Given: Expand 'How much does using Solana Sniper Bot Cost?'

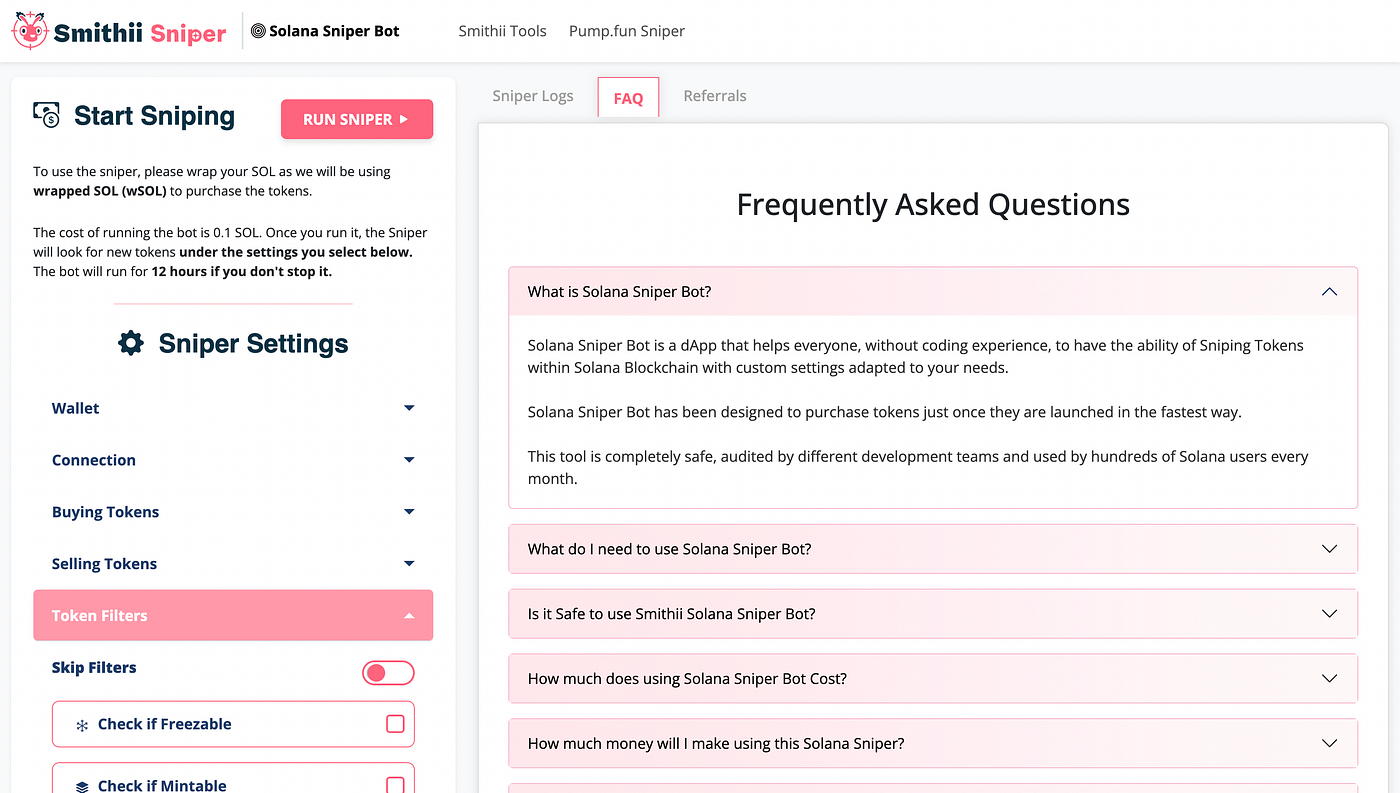Looking at the screenshot, I should pyautogui.click(x=933, y=679).
